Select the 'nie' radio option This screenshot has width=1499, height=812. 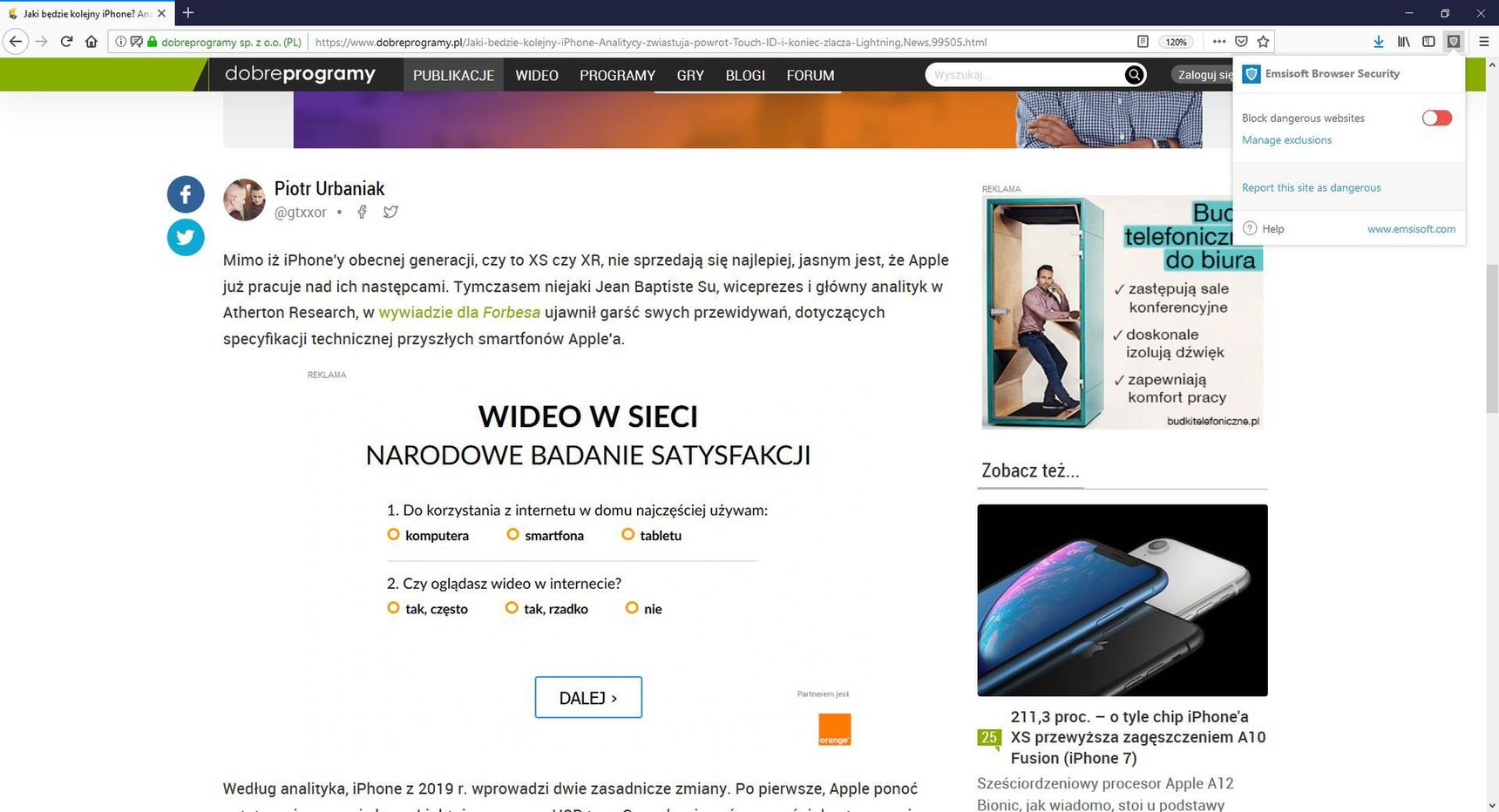coord(632,607)
